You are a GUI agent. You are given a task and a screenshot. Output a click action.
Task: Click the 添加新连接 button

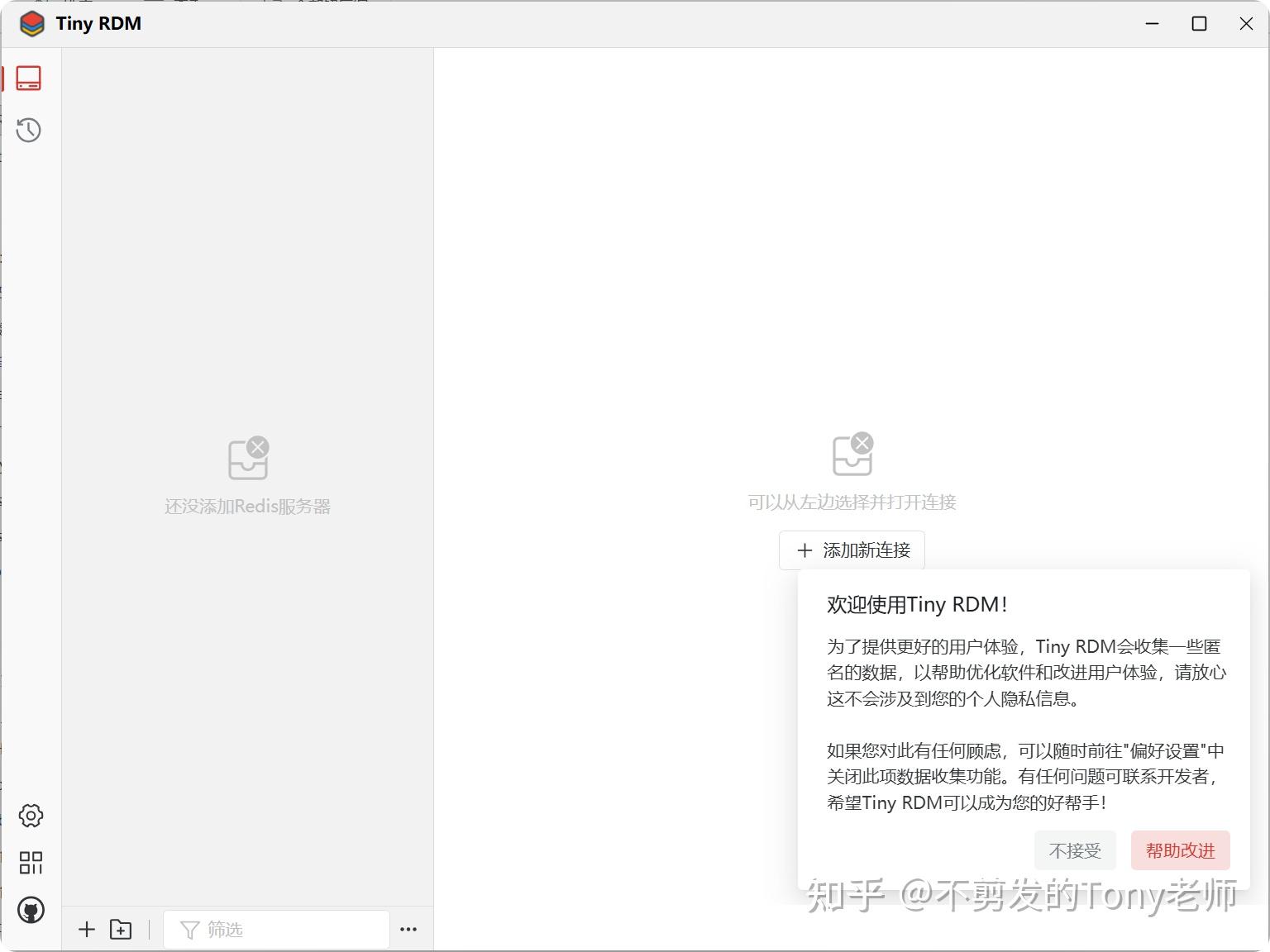851,550
